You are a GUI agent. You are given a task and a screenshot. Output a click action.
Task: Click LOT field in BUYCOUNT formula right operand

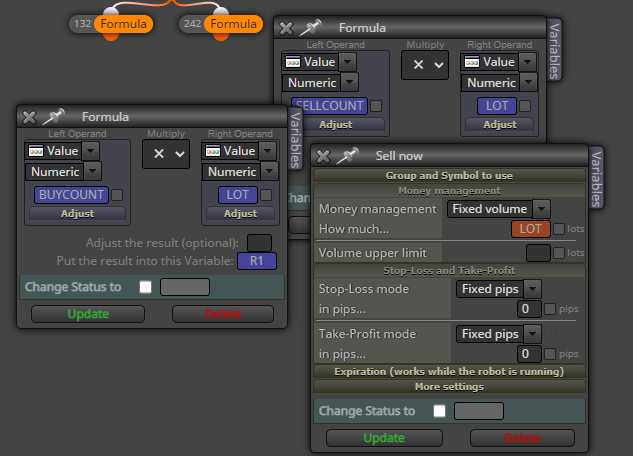(x=238, y=195)
